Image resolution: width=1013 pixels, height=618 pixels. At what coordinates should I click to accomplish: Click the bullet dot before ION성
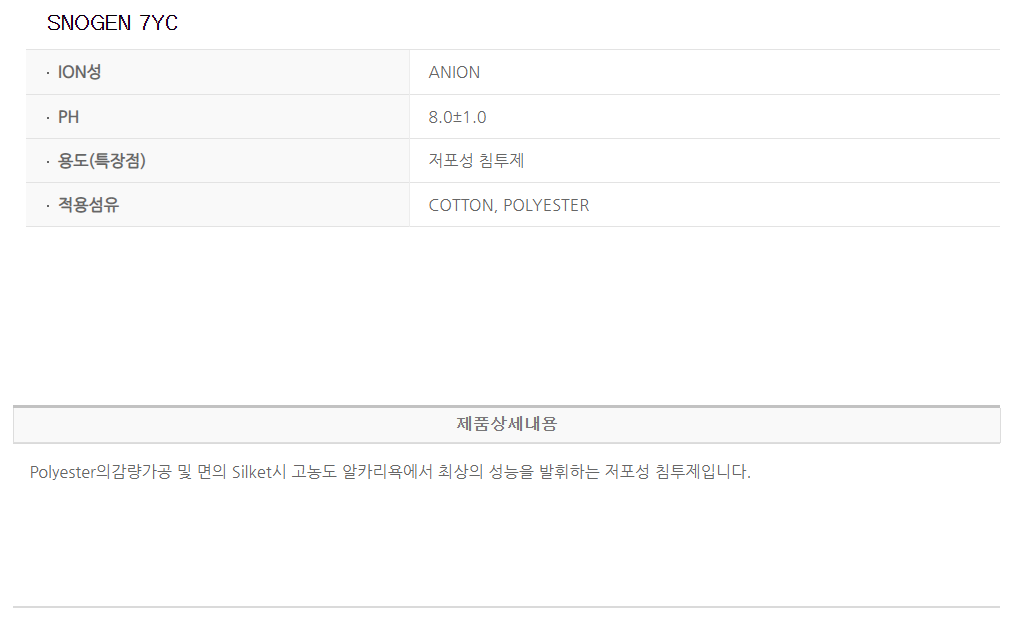47,73
